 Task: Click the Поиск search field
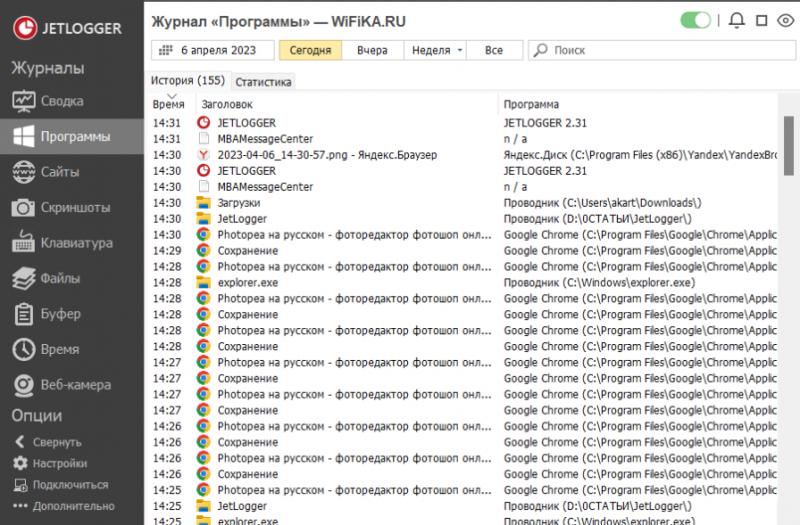pos(662,50)
